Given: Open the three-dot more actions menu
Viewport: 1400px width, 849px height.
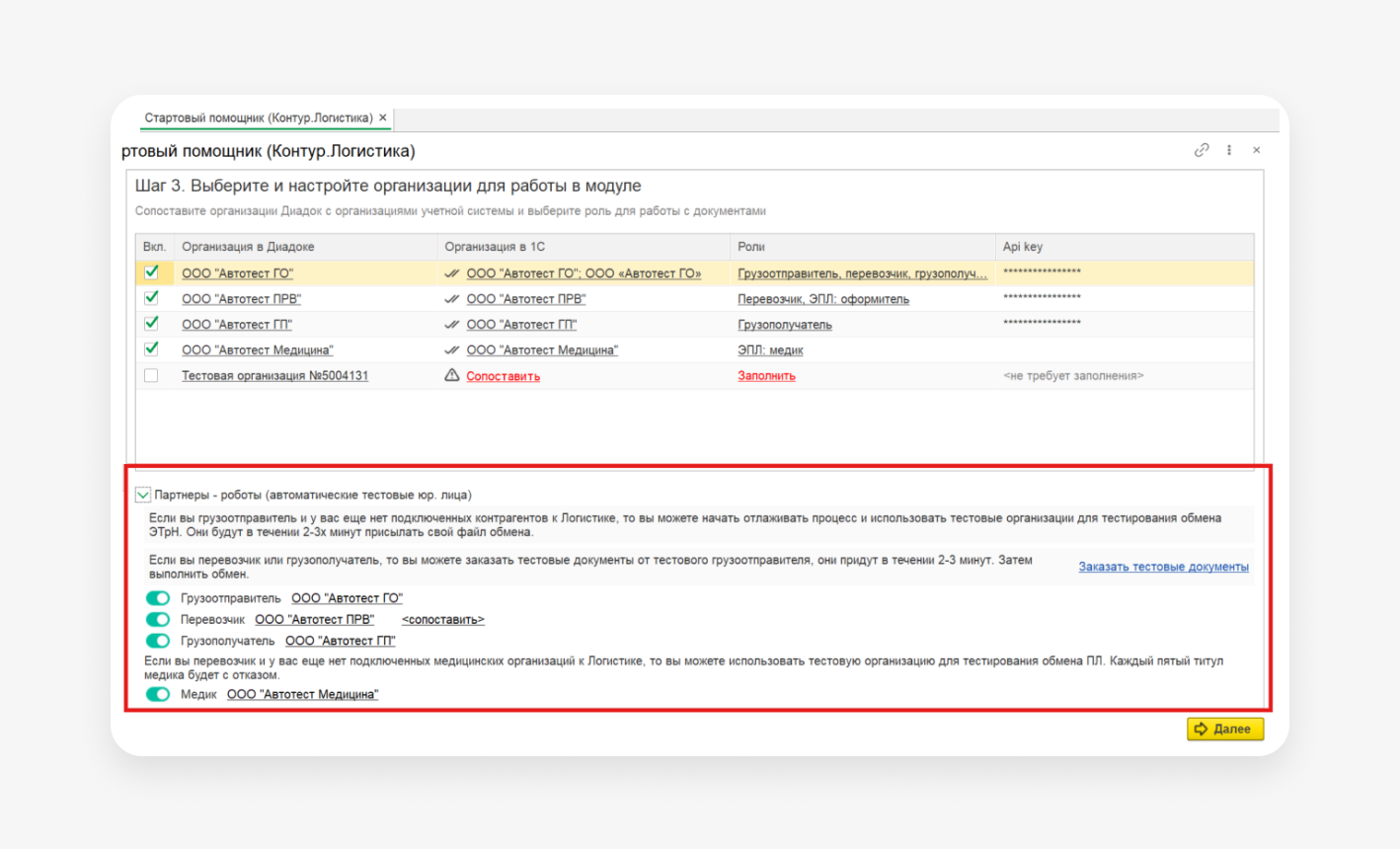Looking at the screenshot, I should pyautogui.click(x=1229, y=150).
